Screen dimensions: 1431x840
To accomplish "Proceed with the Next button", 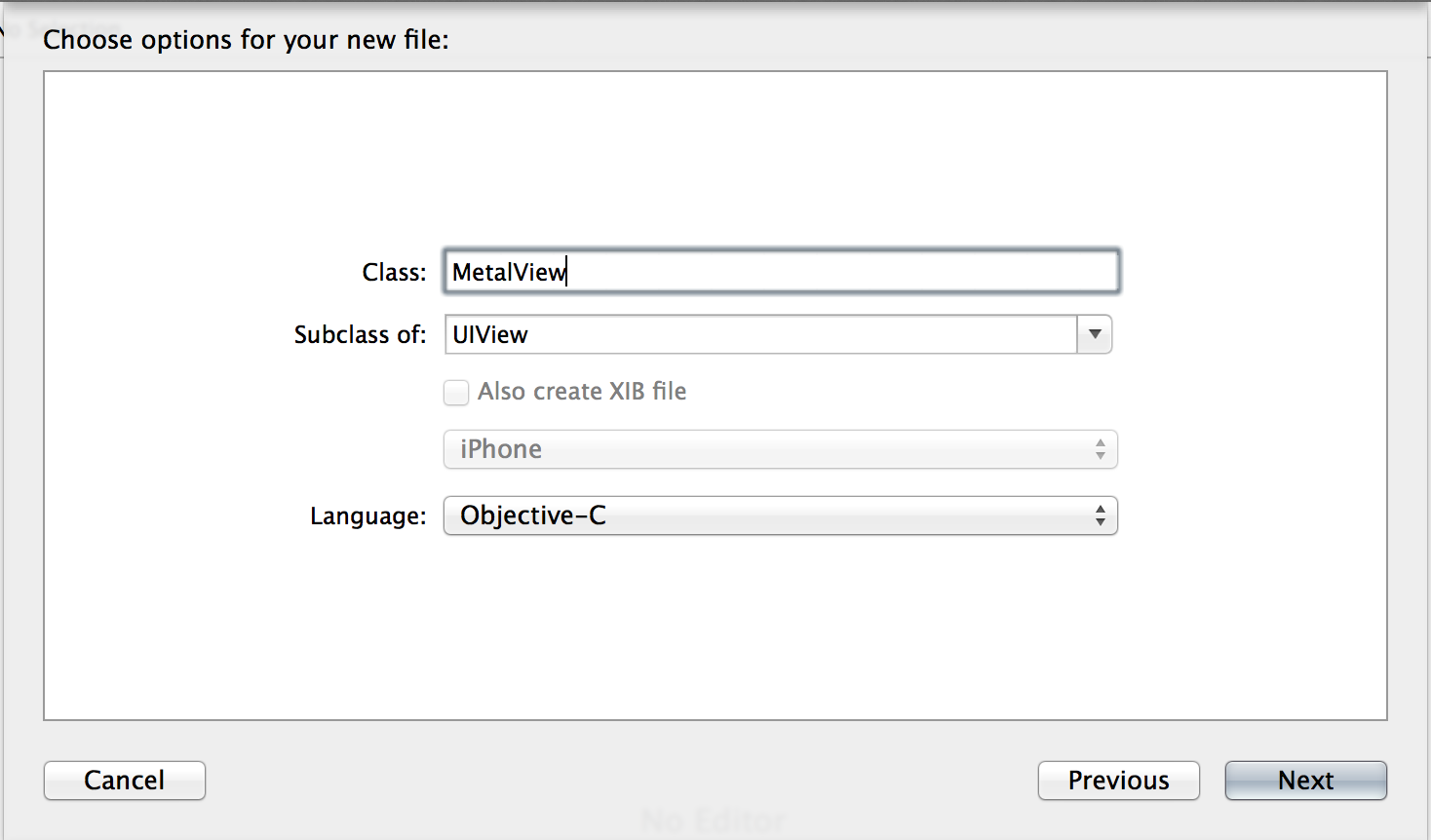I will 1306,781.
